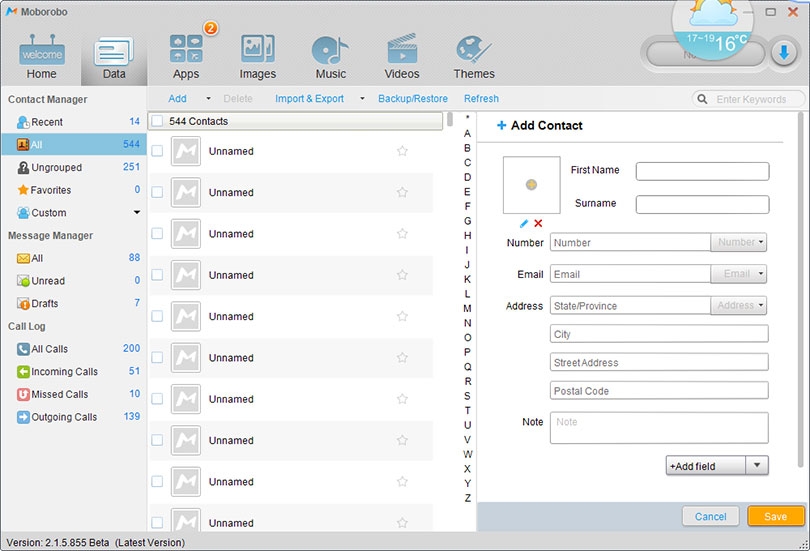
Task: Click the +Add field button
Action: 706,465
